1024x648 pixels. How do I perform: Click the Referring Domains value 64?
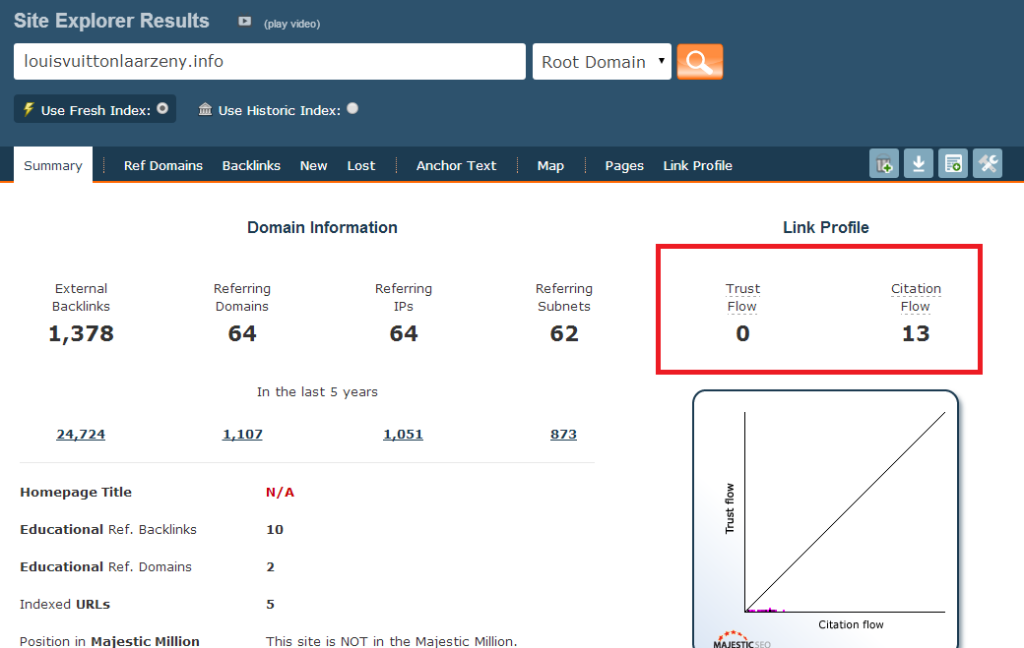[242, 334]
